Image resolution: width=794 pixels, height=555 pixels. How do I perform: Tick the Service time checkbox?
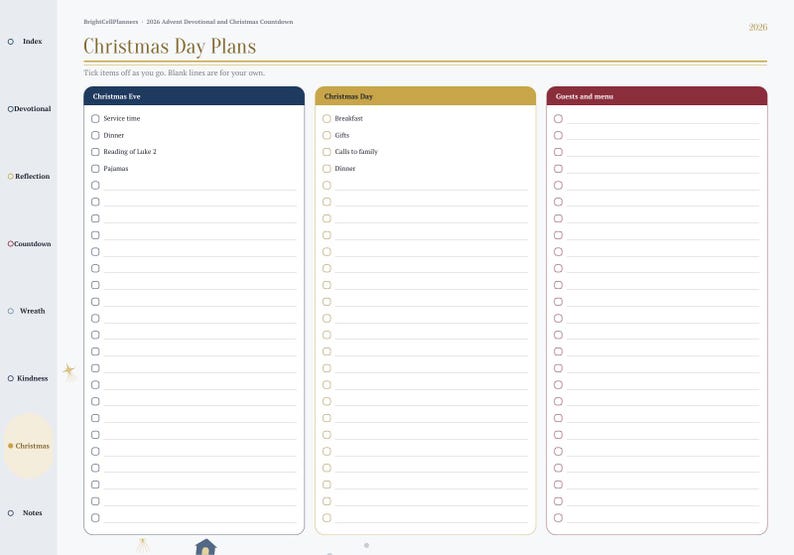tap(95, 118)
